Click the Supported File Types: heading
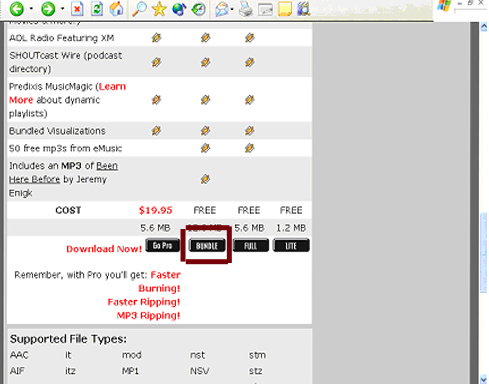The width and height of the screenshot is (489, 385). [68, 339]
